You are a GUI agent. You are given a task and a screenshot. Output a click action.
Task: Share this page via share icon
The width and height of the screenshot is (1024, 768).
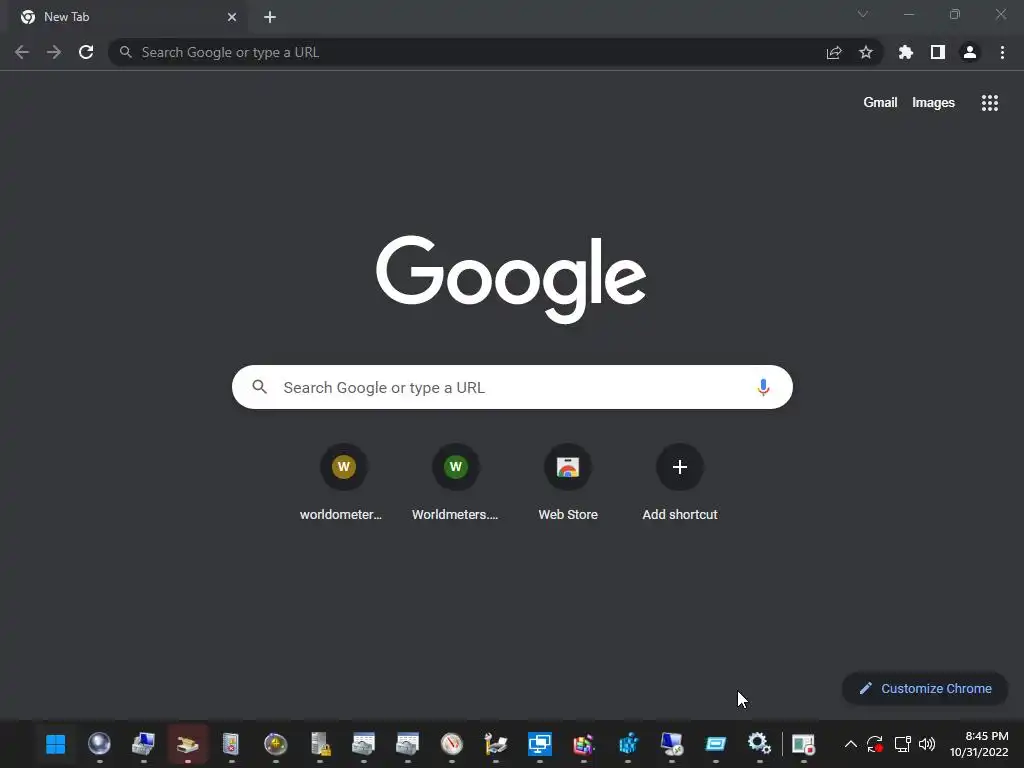tap(834, 52)
